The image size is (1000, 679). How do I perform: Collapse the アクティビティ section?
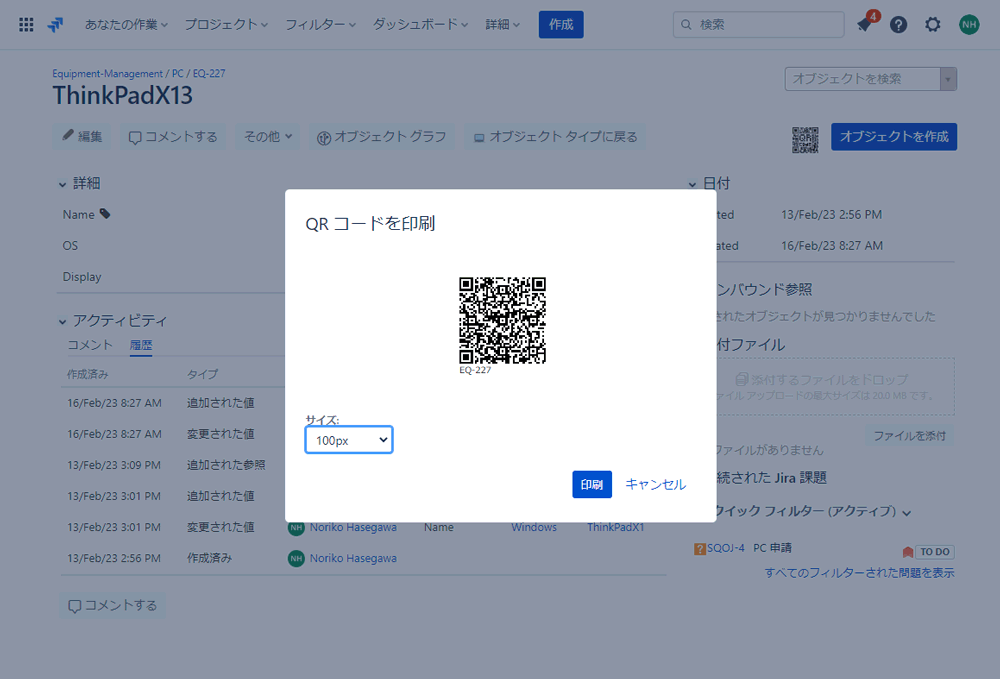pyautogui.click(x=64, y=321)
